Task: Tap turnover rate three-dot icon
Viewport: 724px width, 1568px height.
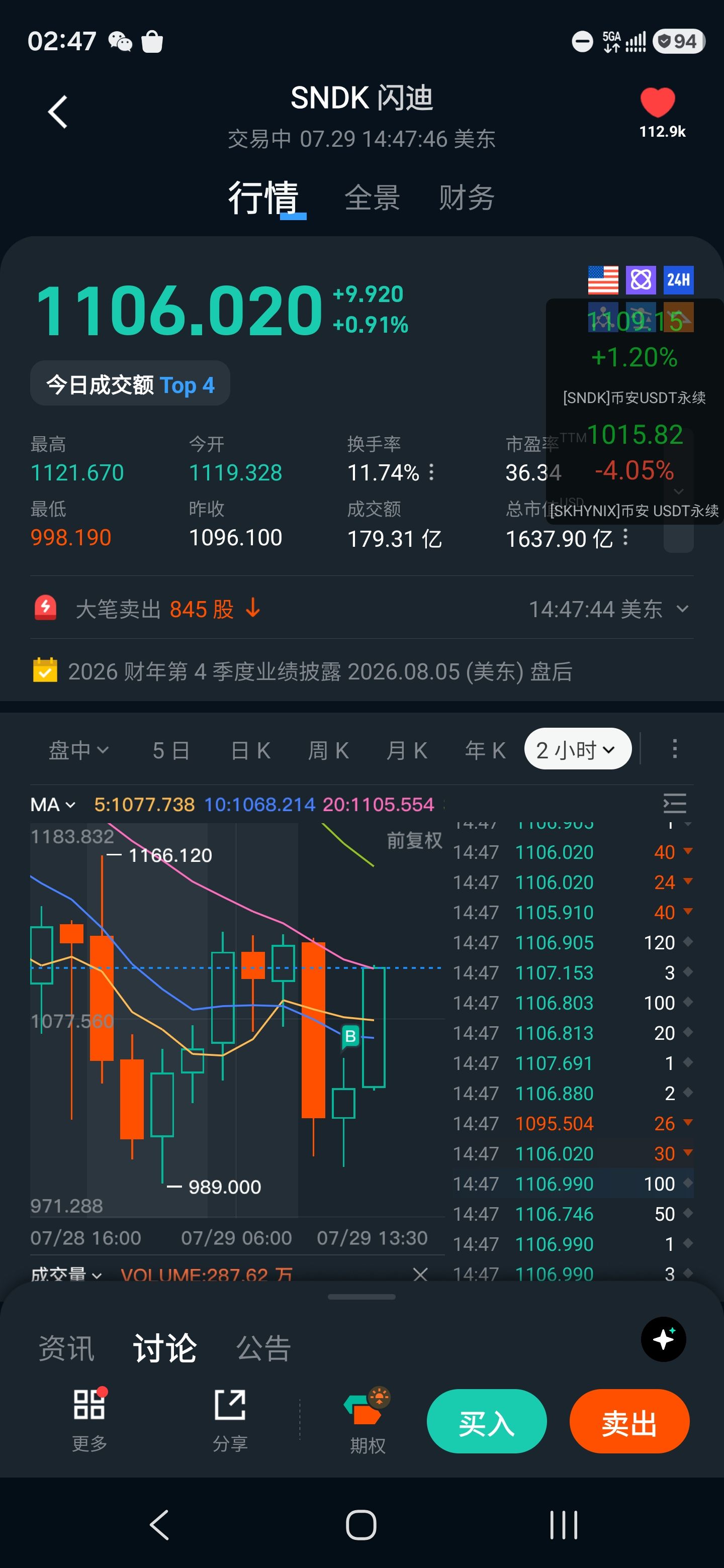Action: pos(432,472)
